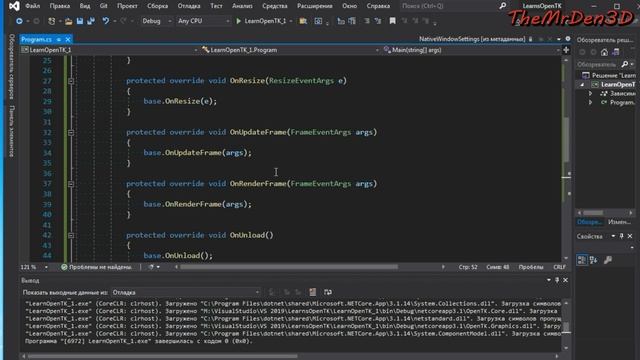640x360 pixels.
Task: Pin the Properties panel
Action: (x=622, y=236)
